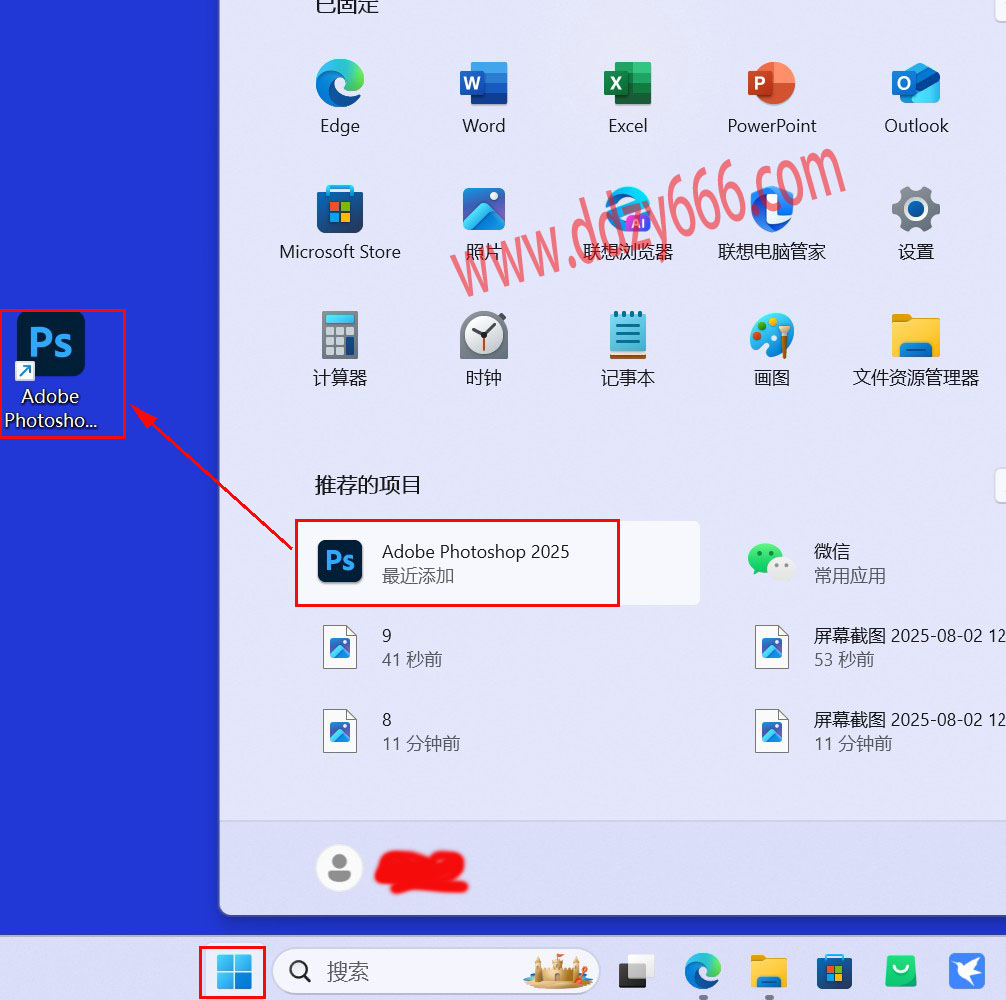
Task: Open Edge from the taskbar
Action: pos(703,971)
